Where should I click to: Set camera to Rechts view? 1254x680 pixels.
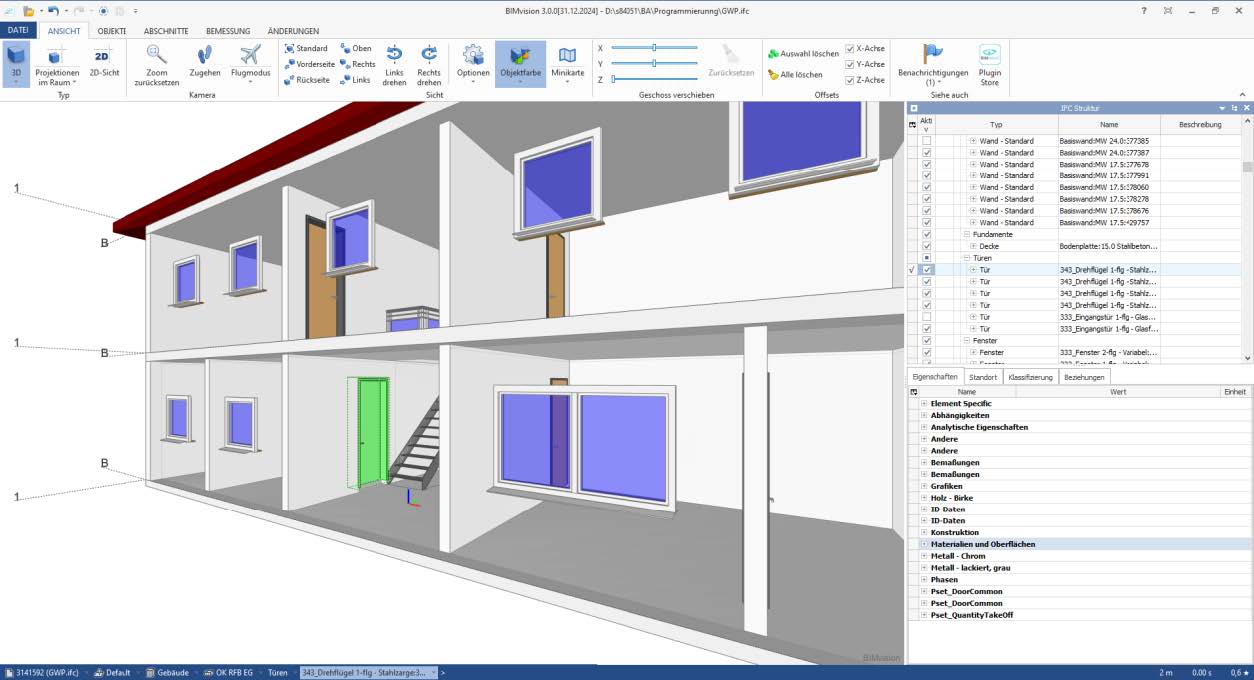(357, 64)
